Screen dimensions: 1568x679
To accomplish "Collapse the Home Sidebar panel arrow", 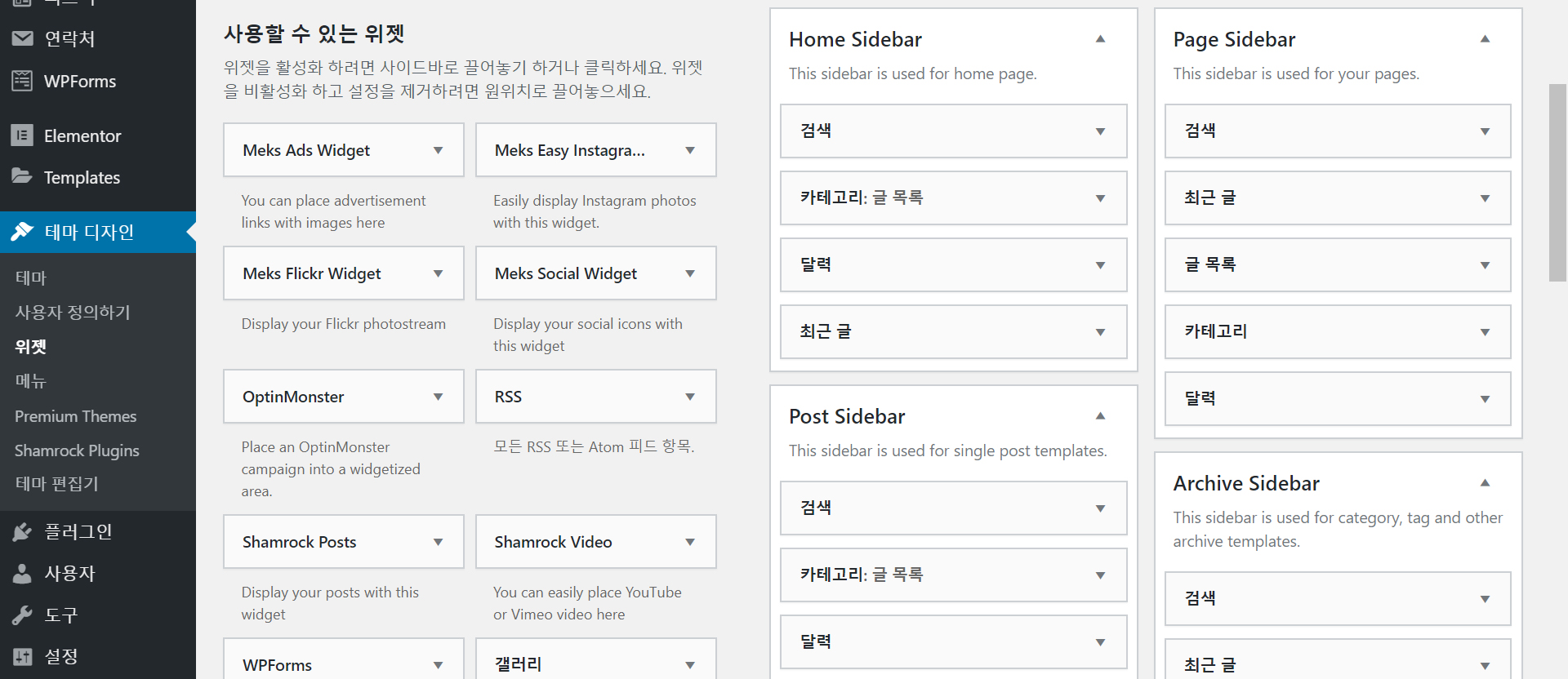I will tap(1100, 38).
